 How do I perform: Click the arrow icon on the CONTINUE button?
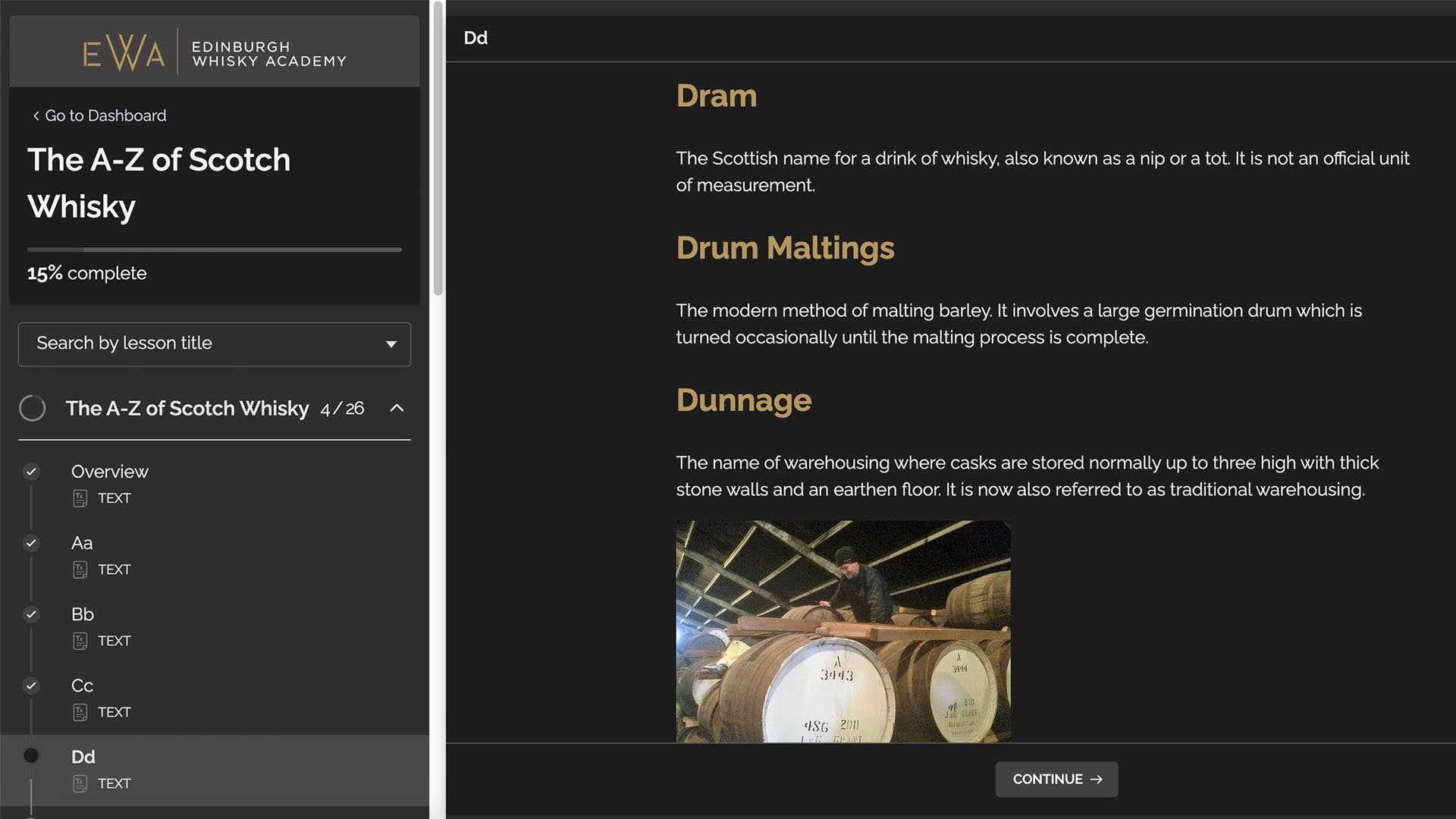(x=1096, y=780)
